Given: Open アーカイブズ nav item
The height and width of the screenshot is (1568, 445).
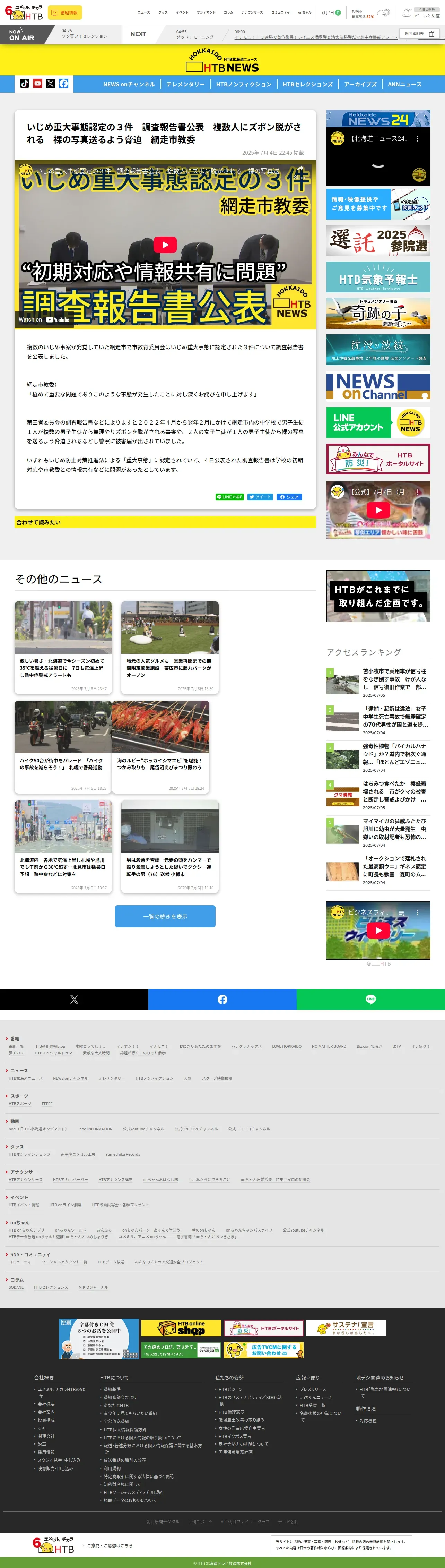Looking at the screenshot, I should 360,84.
